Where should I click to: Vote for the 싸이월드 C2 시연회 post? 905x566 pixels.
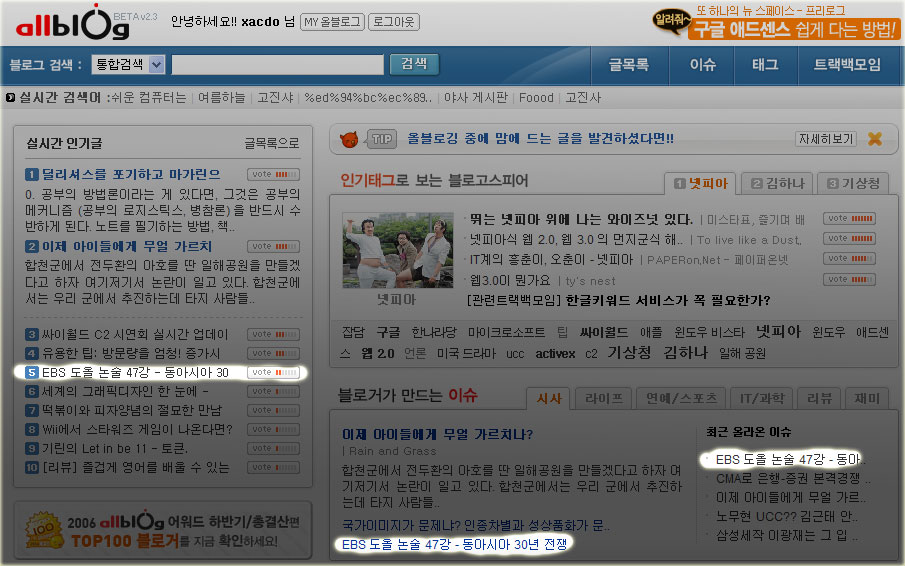pos(274,334)
